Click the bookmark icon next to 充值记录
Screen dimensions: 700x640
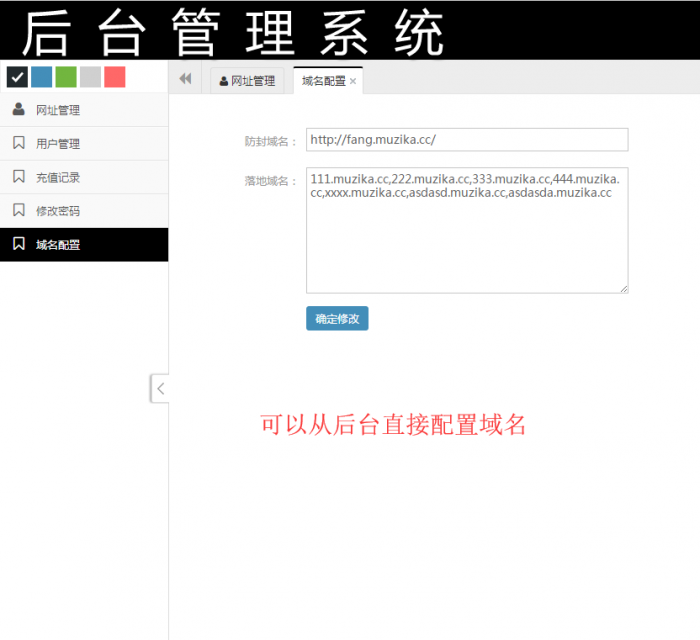[18, 177]
